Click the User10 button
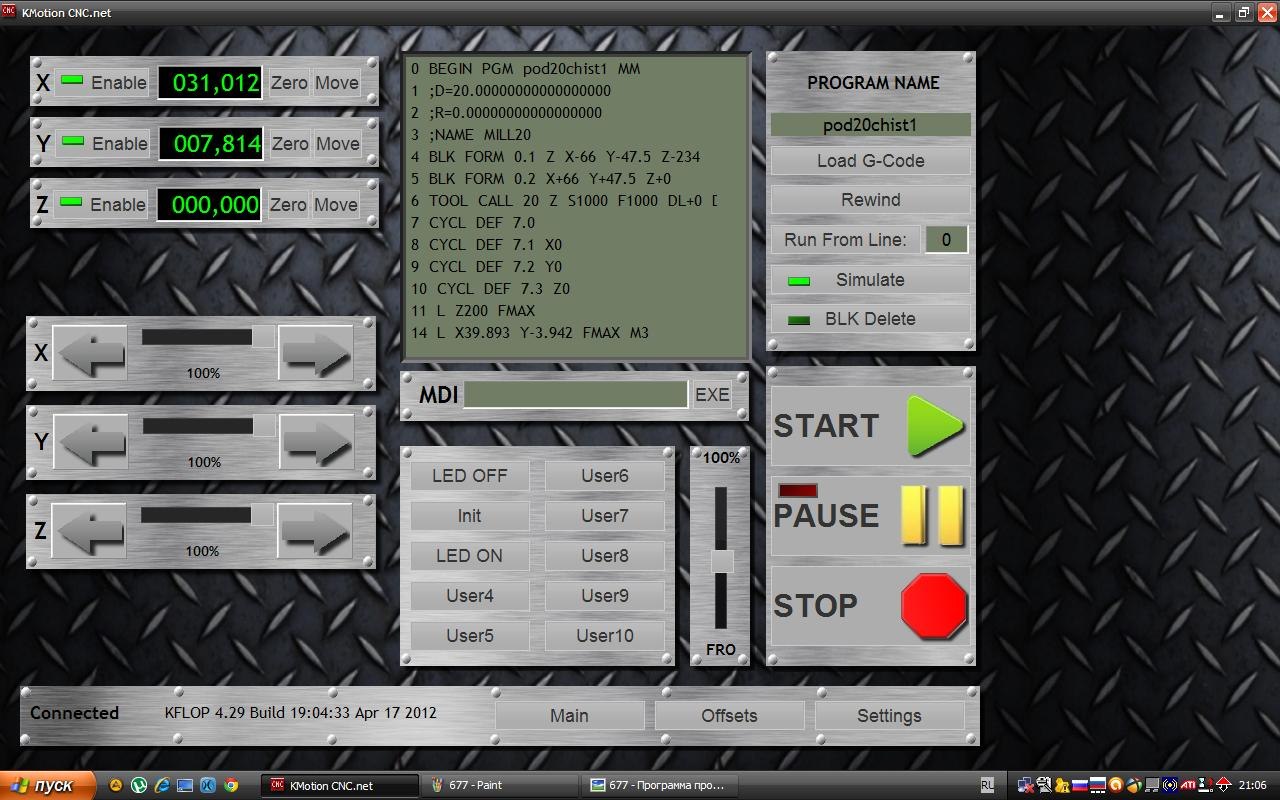 [605, 636]
